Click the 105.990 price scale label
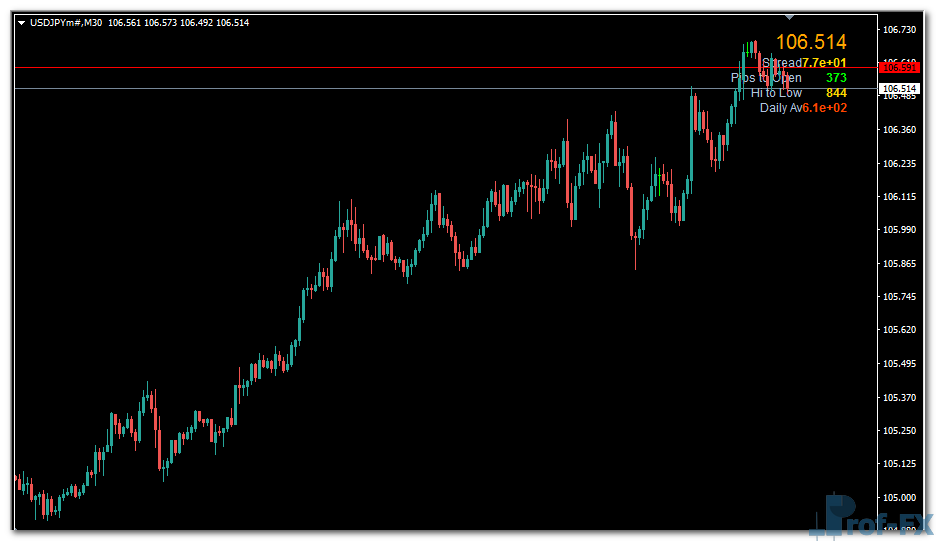 tap(900, 230)
